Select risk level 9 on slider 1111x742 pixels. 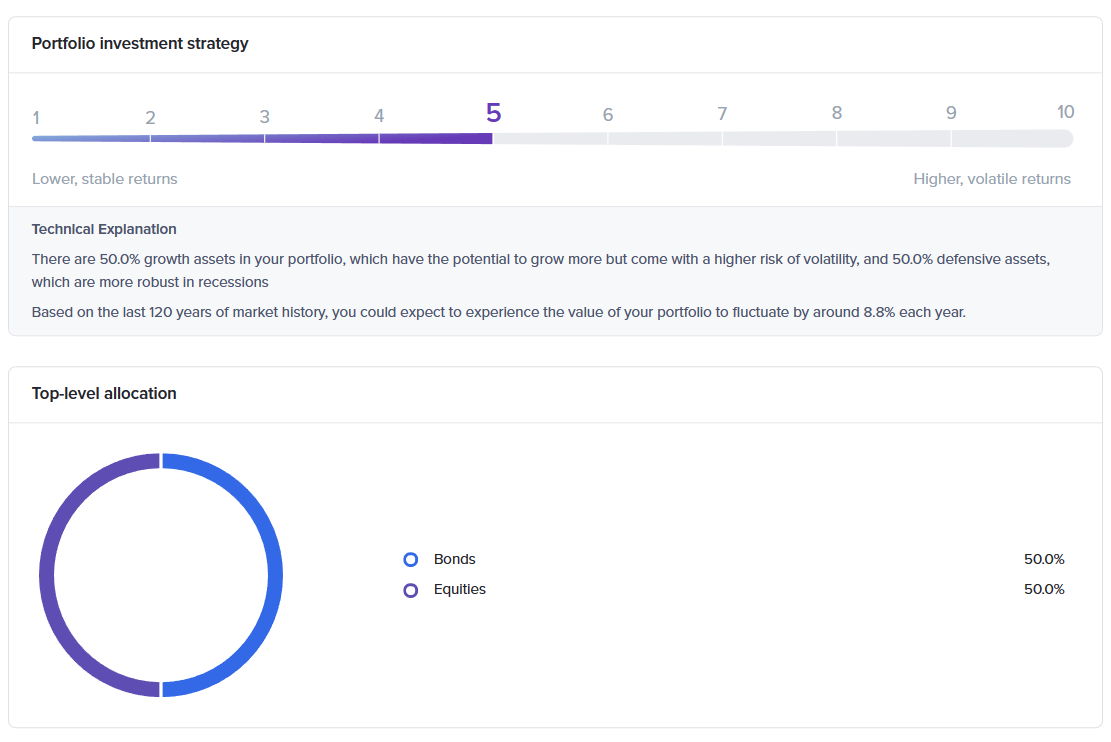(x=951, y=113)
